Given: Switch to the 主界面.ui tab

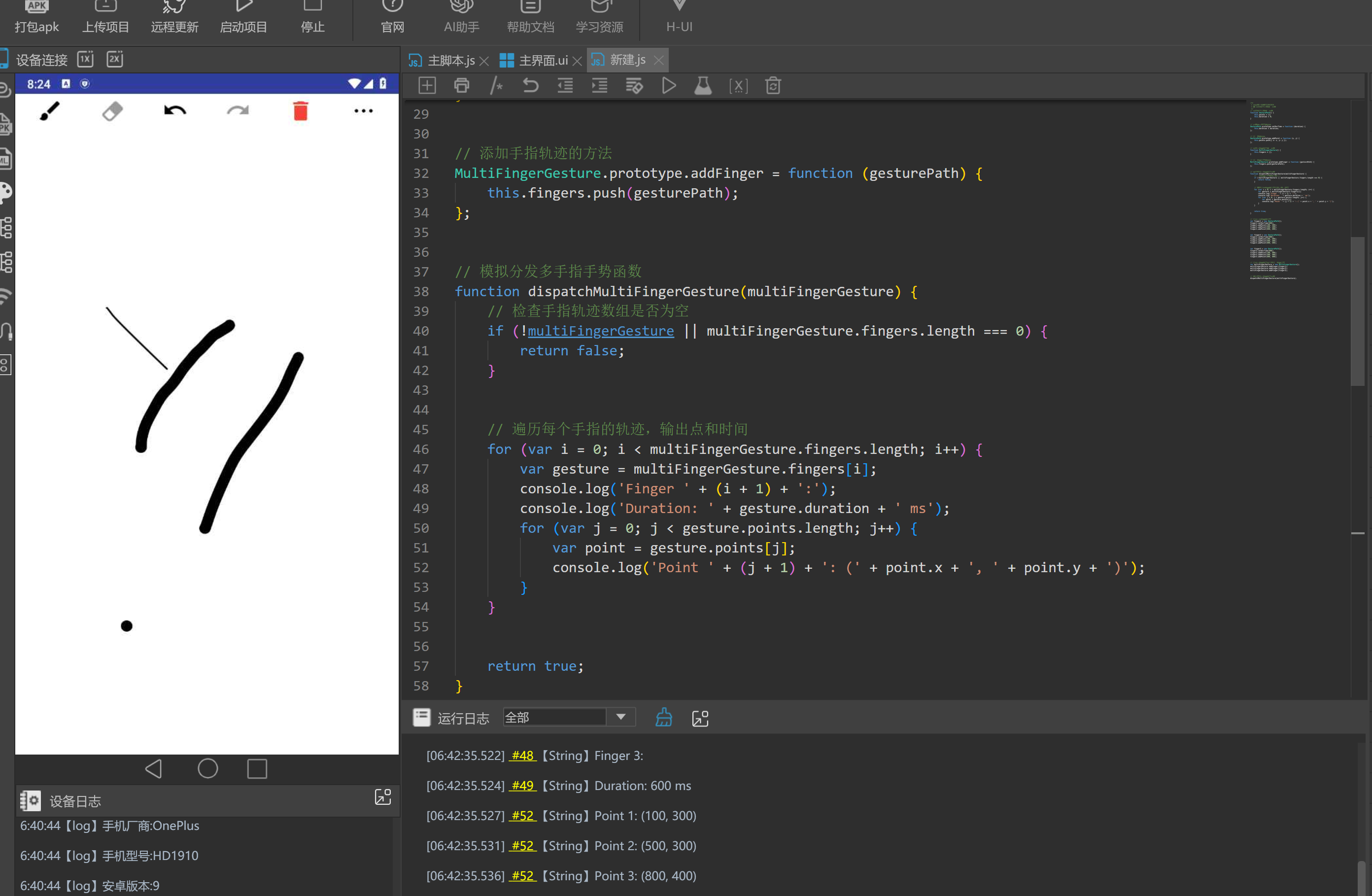Looking at the screenshot, I should 543,60.
